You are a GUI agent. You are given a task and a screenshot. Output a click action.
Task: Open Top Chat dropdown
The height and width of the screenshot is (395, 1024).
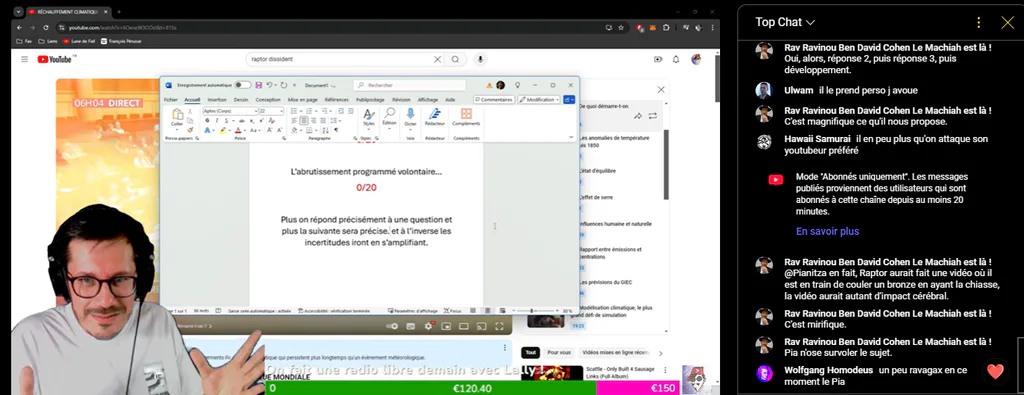coord(785,22)
